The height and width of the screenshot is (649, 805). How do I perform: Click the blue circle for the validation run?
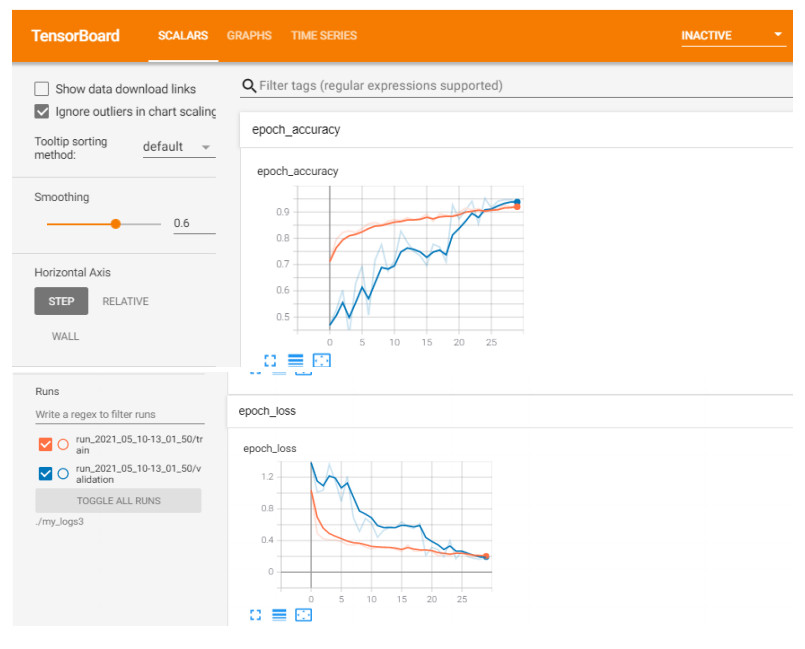(63, 474)
